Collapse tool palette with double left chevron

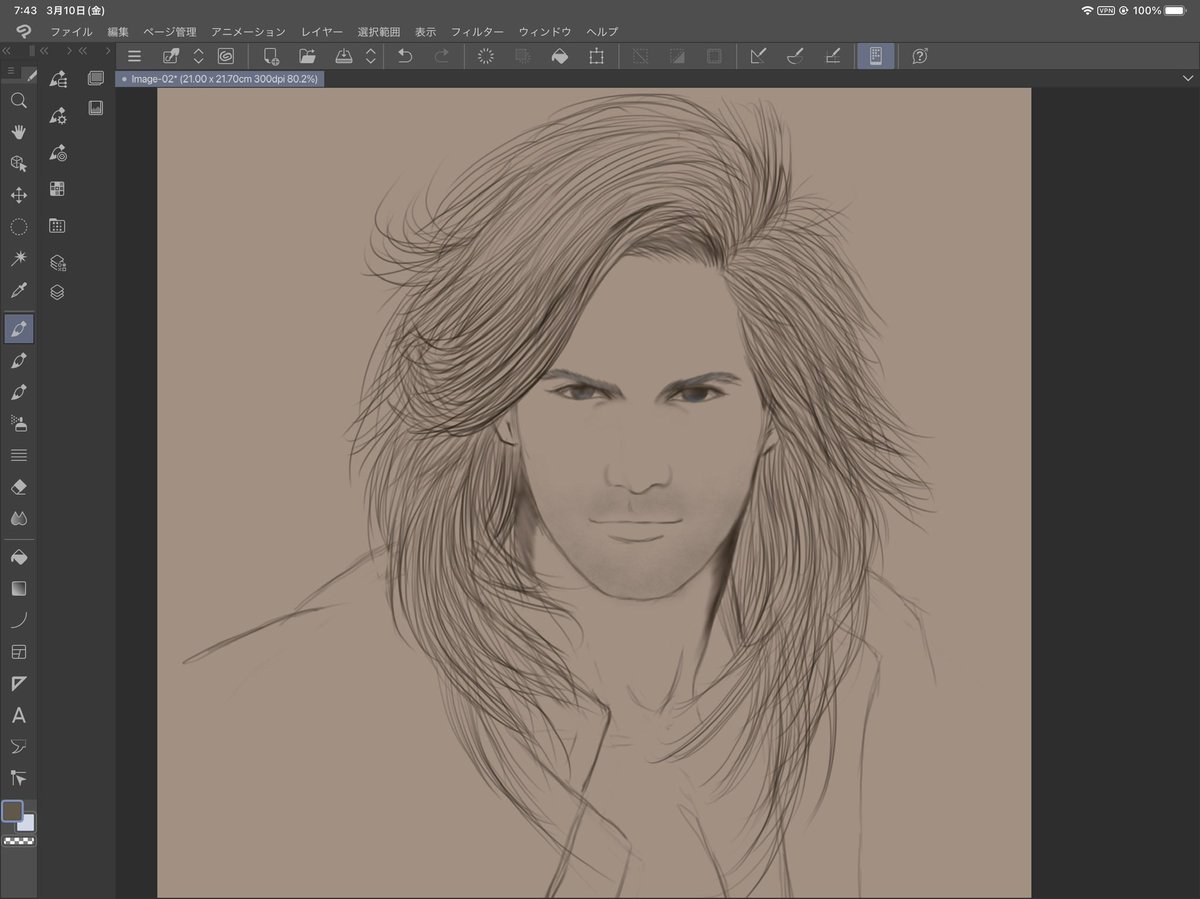tap(6, 50)
